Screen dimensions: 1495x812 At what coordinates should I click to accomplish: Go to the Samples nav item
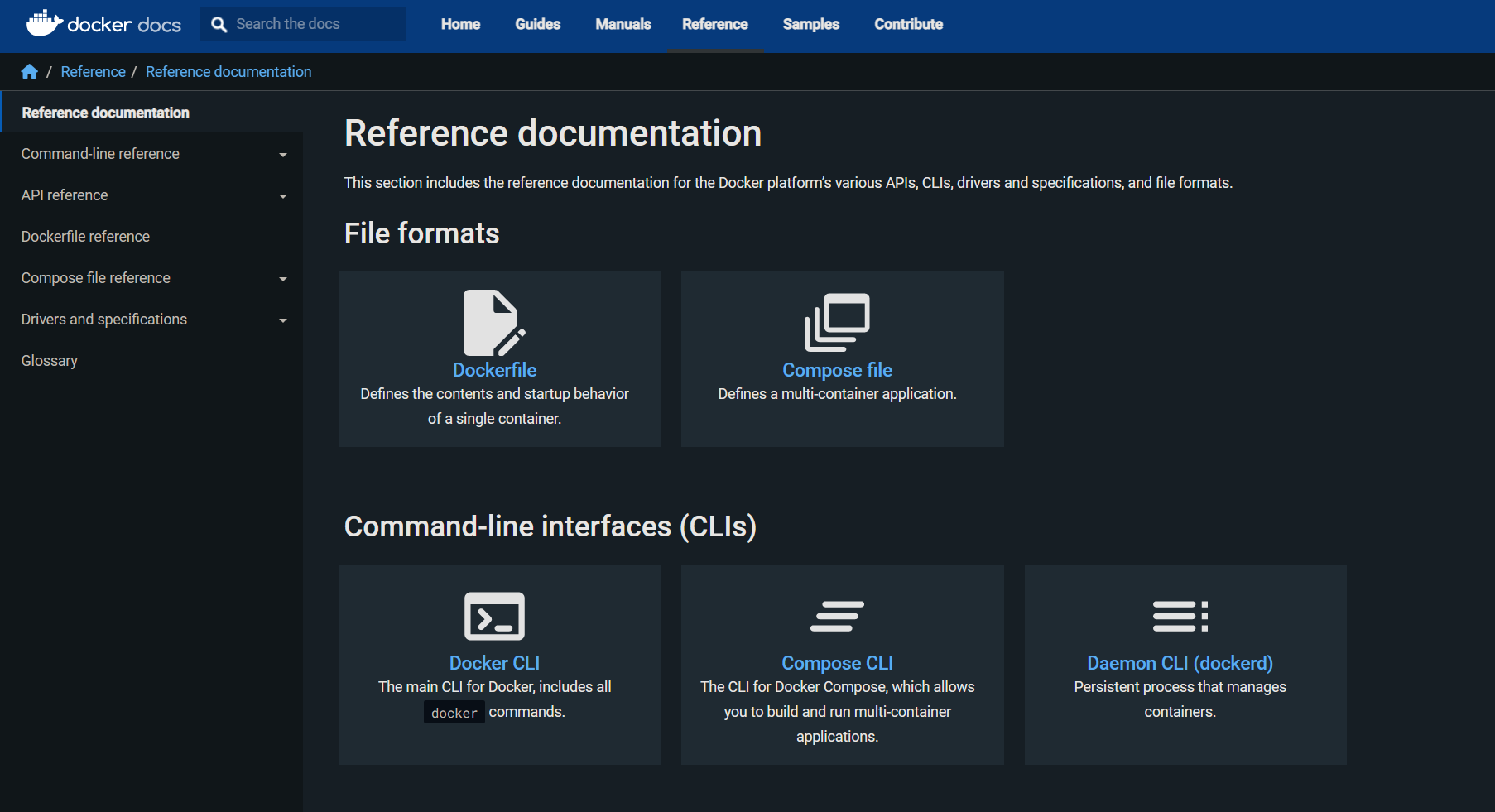[810, 24]
